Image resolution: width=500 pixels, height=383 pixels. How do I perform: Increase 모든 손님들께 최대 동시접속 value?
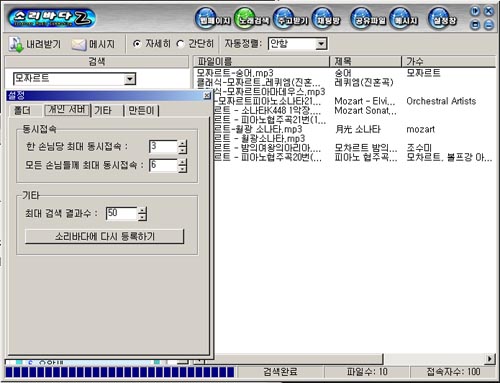[x=182, y=162]
